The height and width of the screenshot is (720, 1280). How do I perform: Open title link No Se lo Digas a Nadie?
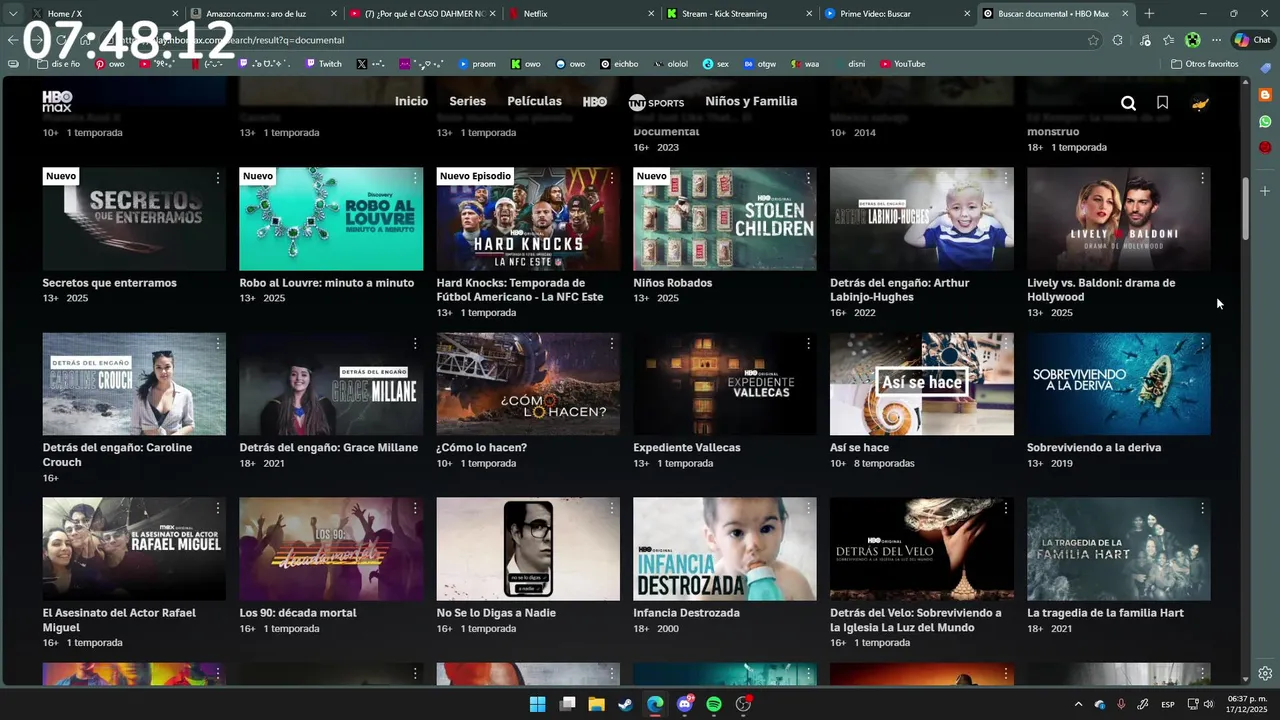[x=496, y=613]
